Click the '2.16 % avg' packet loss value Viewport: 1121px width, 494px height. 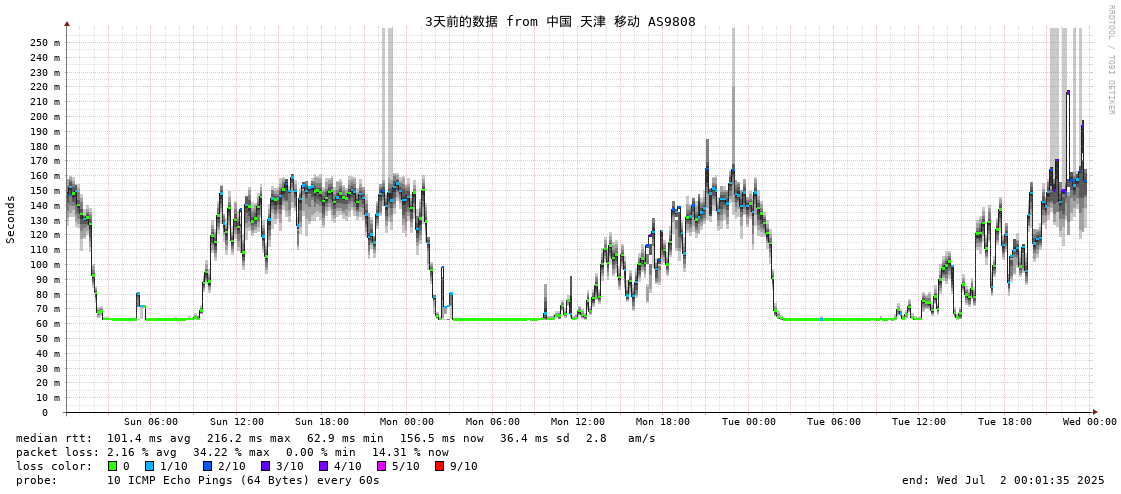point(142,452)
